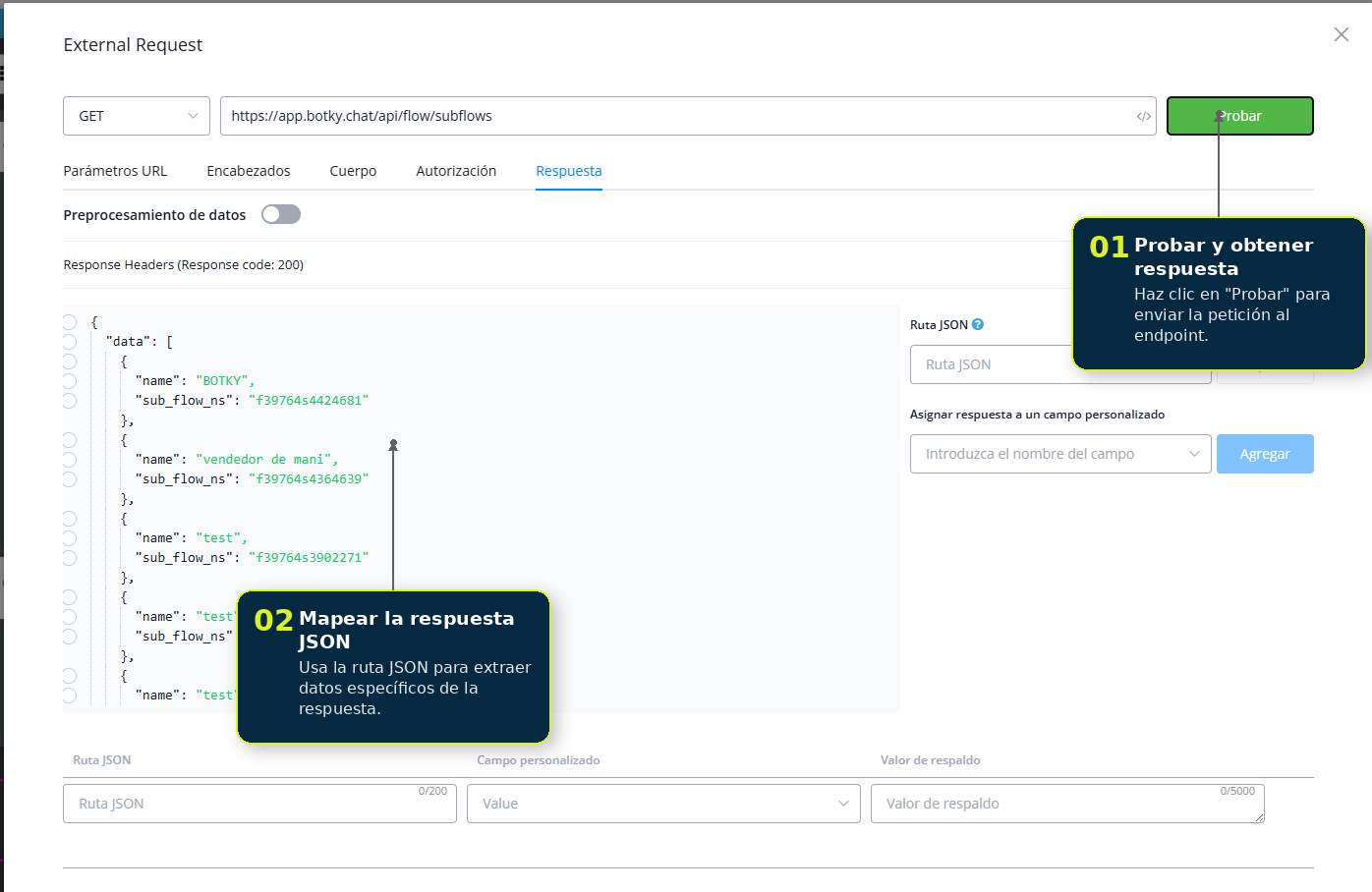This screenshot has height=892, width=1372.
Task: Select circle beside sub_flow_ns f39764s4364639
Action: pos(69,479)
